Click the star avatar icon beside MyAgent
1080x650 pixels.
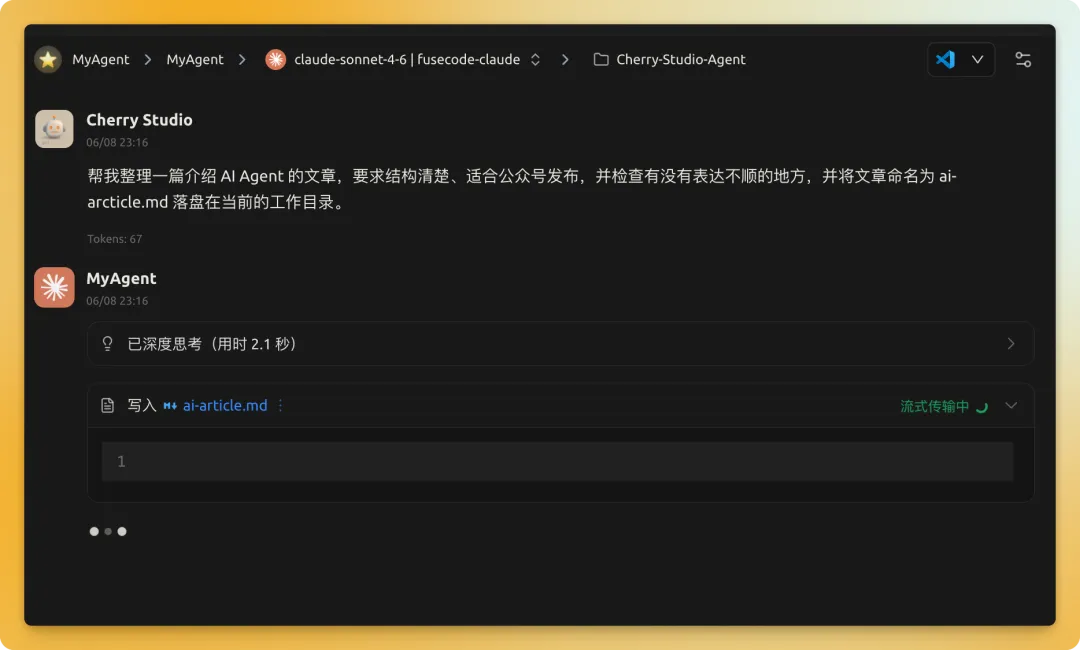(x=48, y=60)
